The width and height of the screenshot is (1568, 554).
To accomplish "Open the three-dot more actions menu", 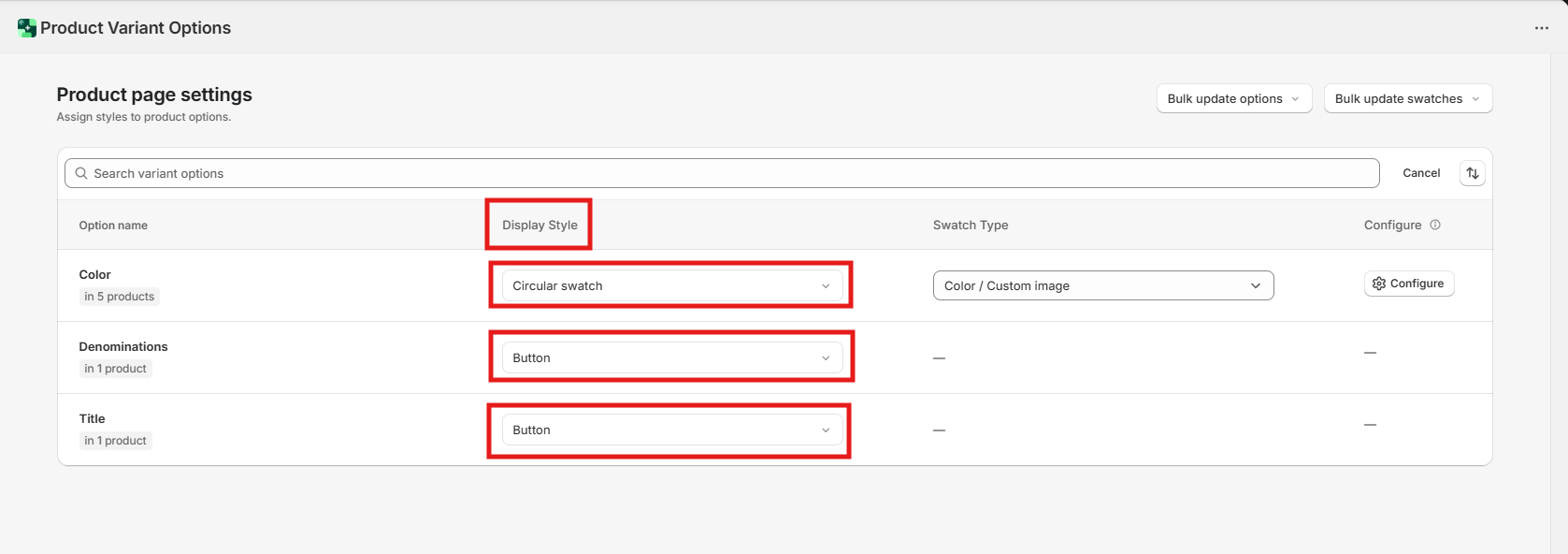I will click(x=1541, y=28).
